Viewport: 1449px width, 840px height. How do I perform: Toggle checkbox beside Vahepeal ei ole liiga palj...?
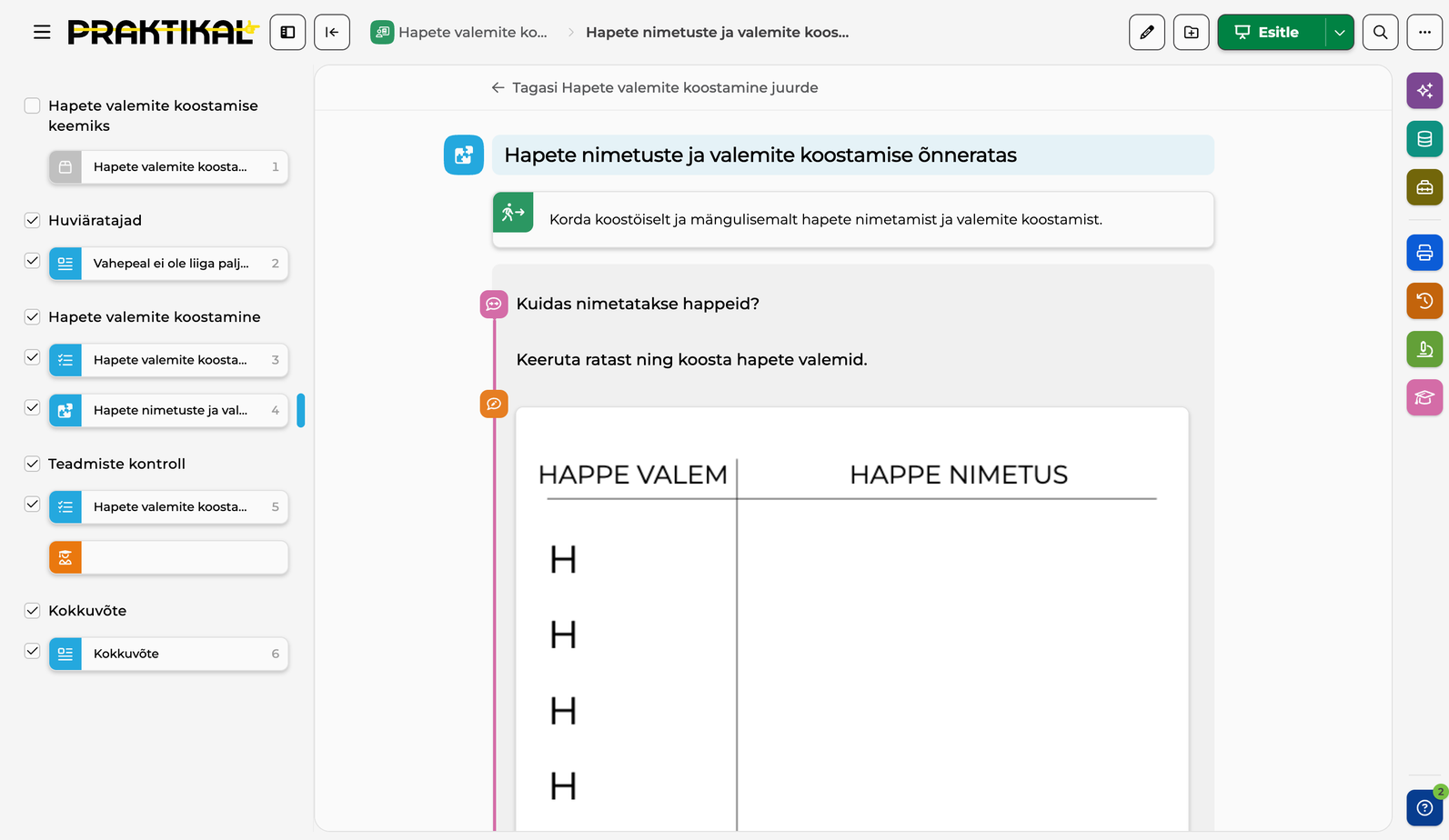point(32,261)
